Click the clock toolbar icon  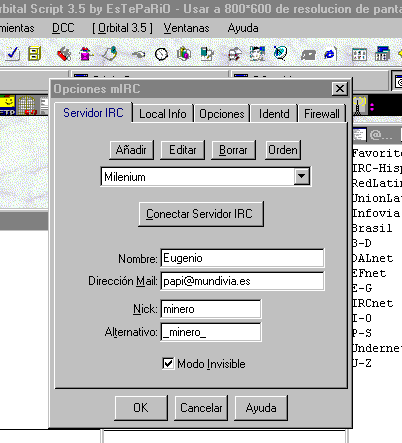point(161,54)
